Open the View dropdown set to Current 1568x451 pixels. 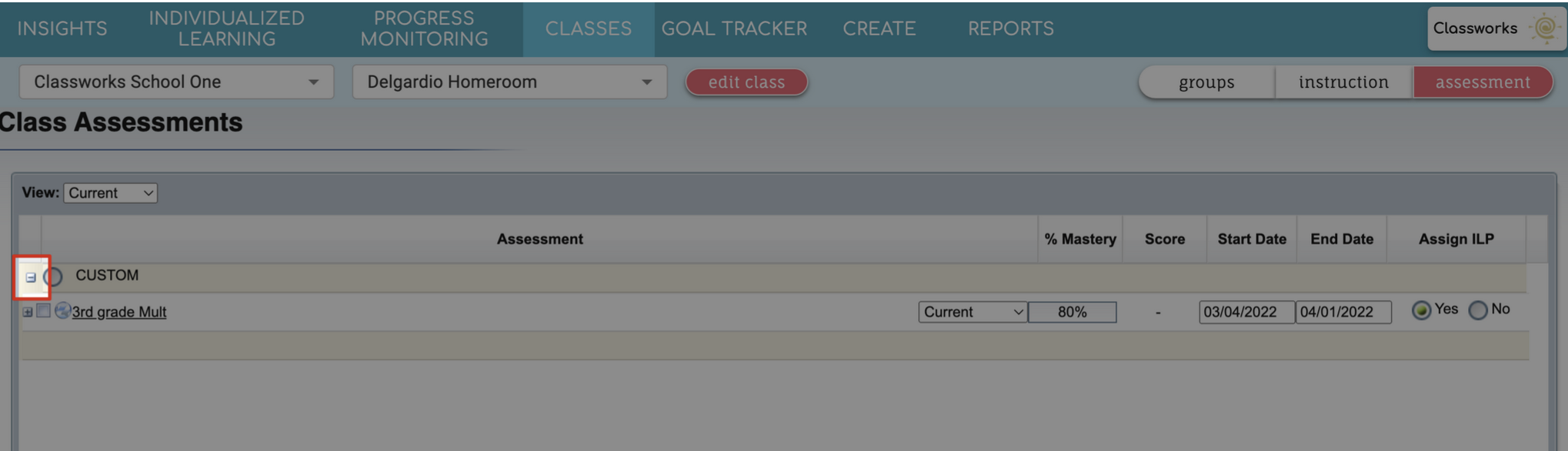pos(110,192)
